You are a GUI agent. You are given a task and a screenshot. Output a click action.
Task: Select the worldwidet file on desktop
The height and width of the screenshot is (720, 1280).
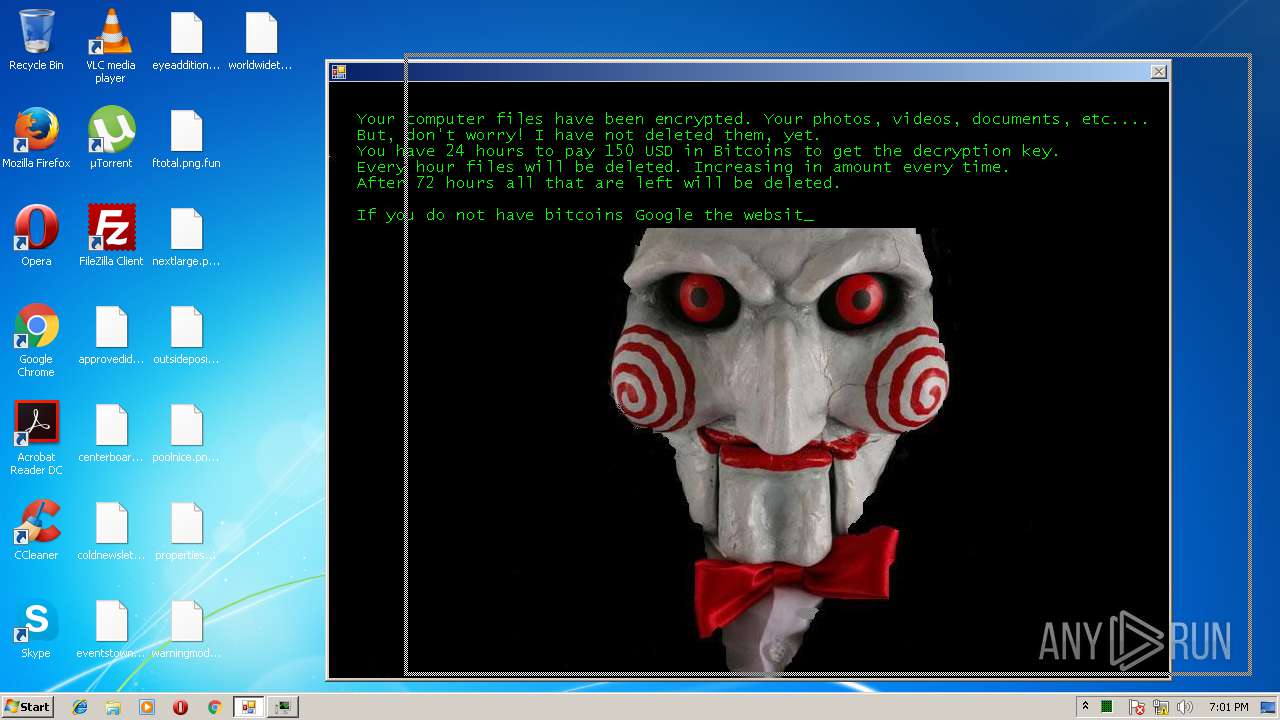260,40
